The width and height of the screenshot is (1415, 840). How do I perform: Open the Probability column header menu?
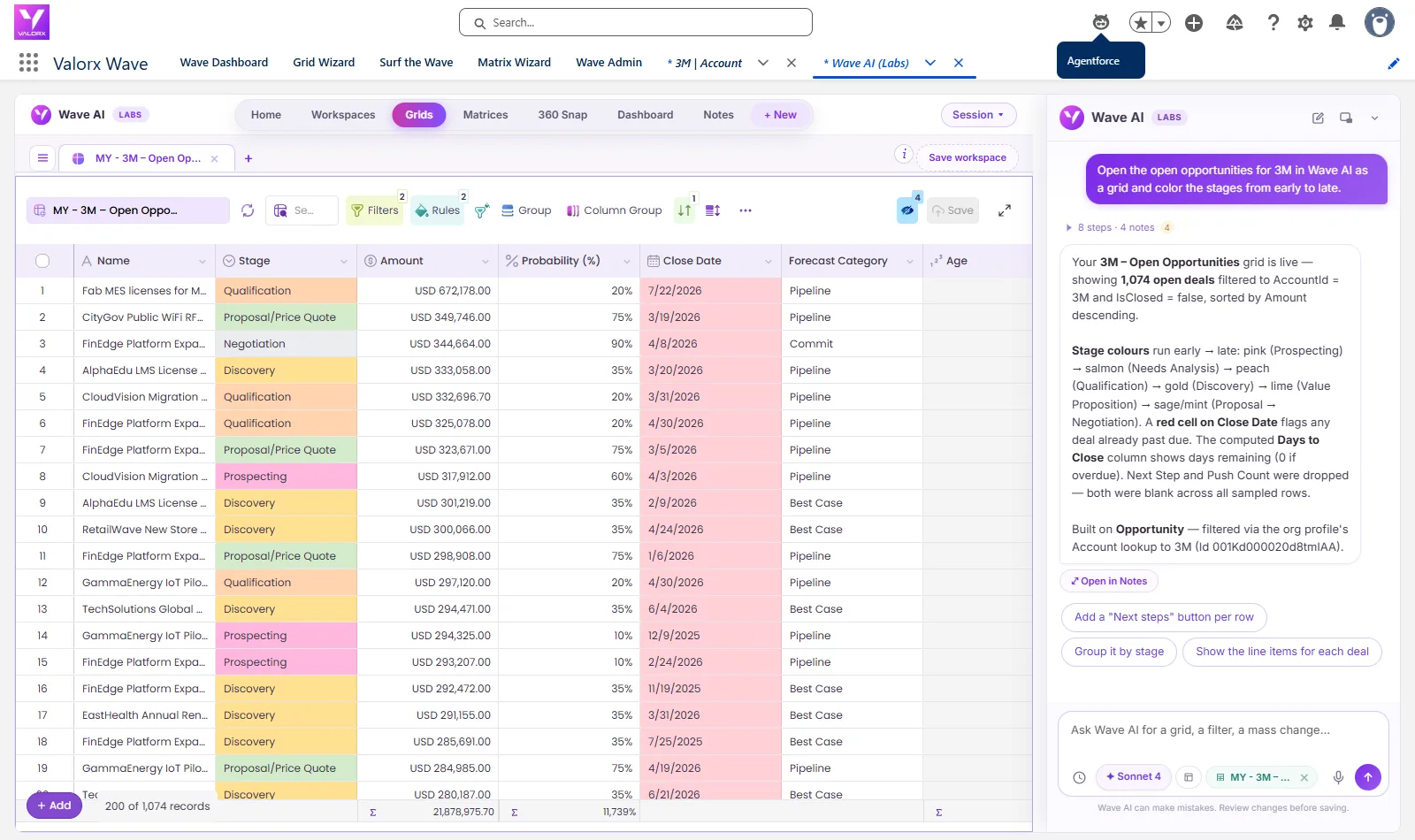[627, 262]
